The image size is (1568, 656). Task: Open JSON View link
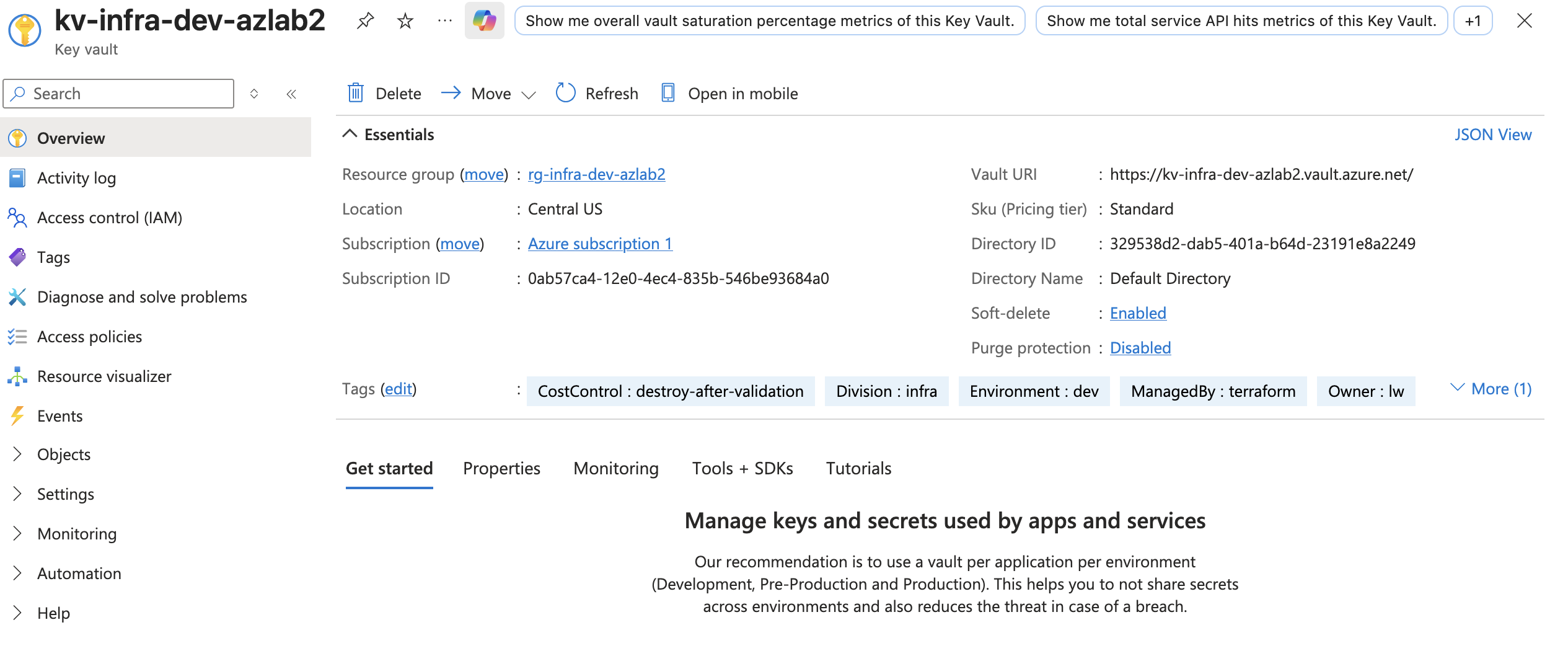pos(1493,135)
